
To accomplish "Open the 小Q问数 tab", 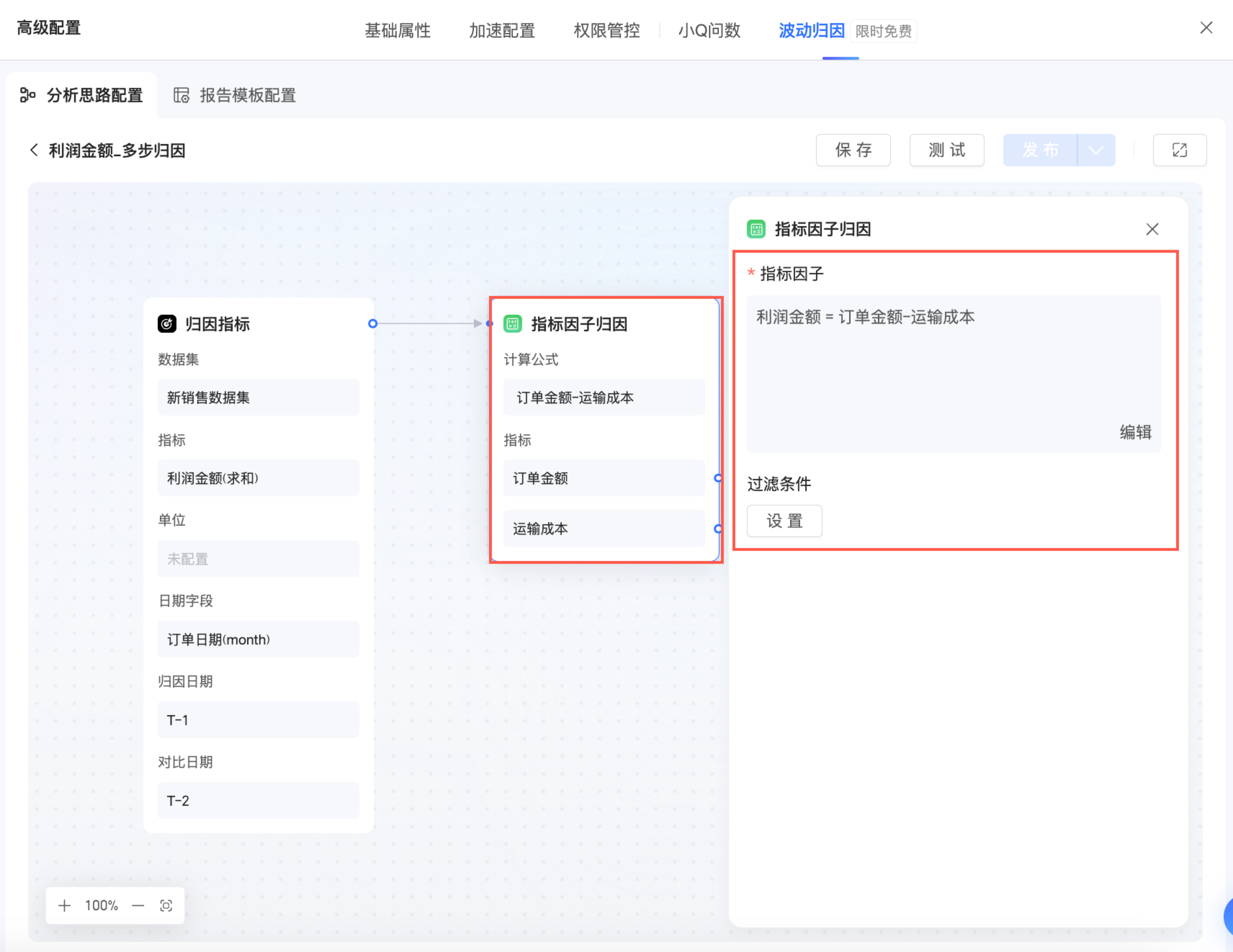I will click(x=709, y=31).
